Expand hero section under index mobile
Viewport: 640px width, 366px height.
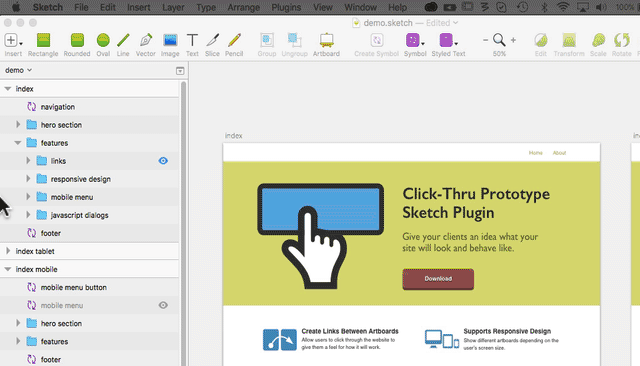coord(18,323)
